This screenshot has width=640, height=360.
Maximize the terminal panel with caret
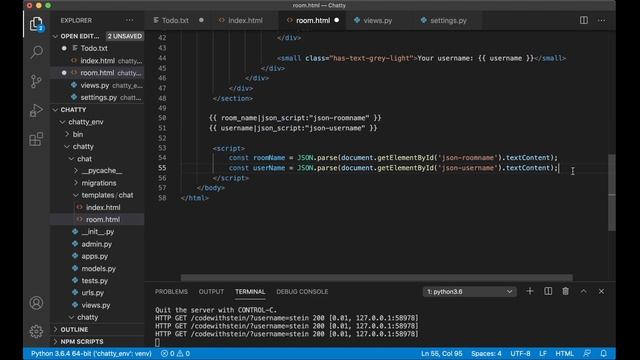[x=583, y=291]
